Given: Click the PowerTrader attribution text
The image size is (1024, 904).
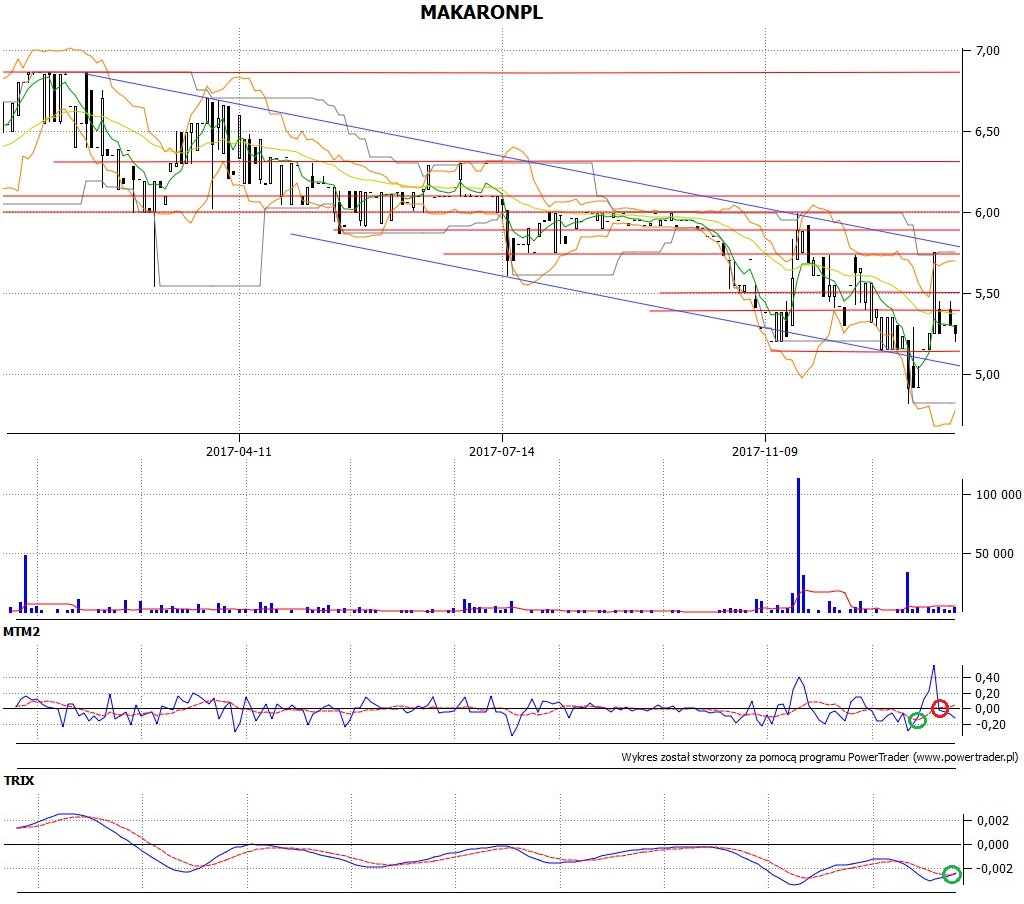Looking at the screenshot, I should coord(820,757).
